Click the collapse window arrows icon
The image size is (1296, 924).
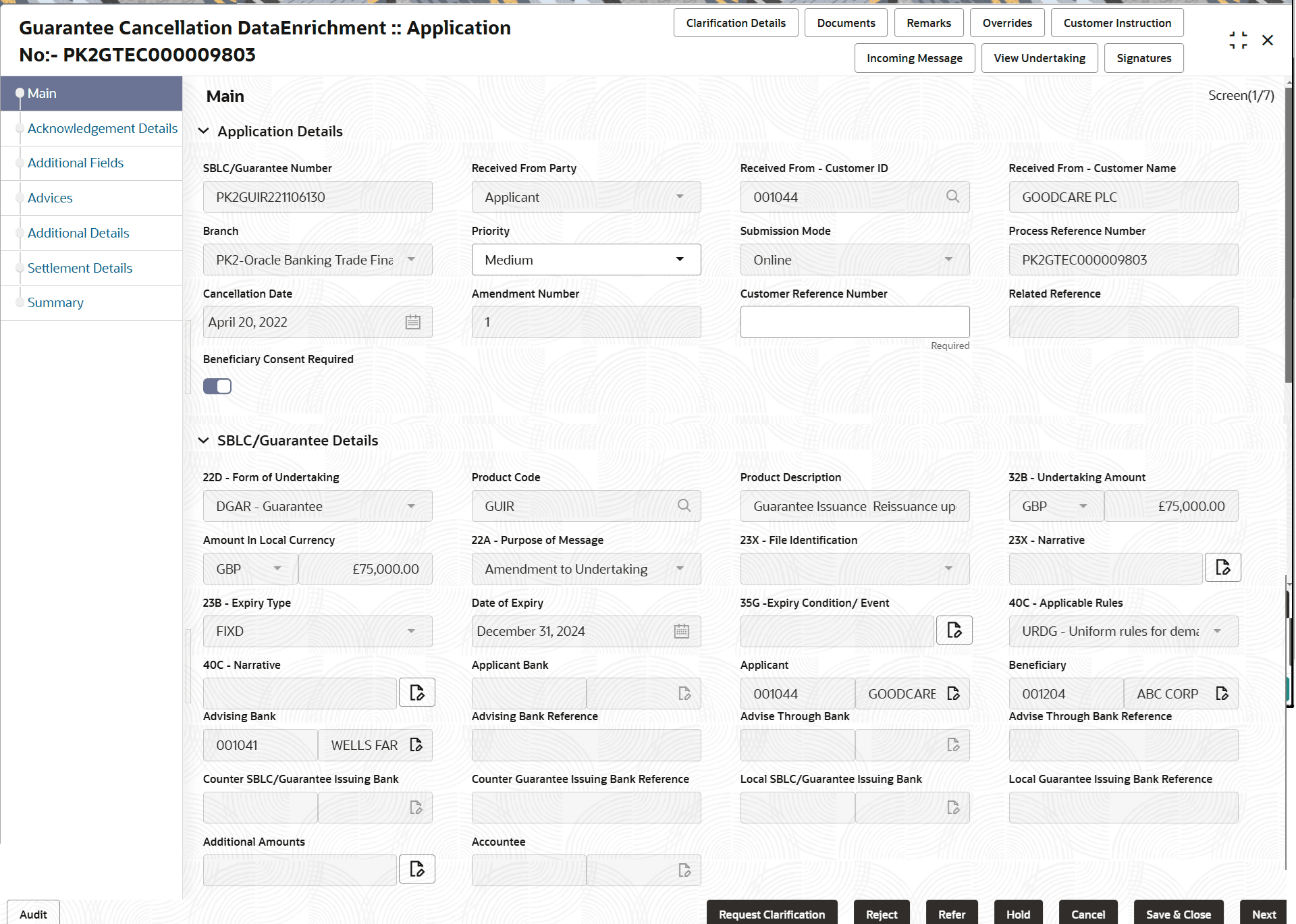click(x=1238, y=40)
